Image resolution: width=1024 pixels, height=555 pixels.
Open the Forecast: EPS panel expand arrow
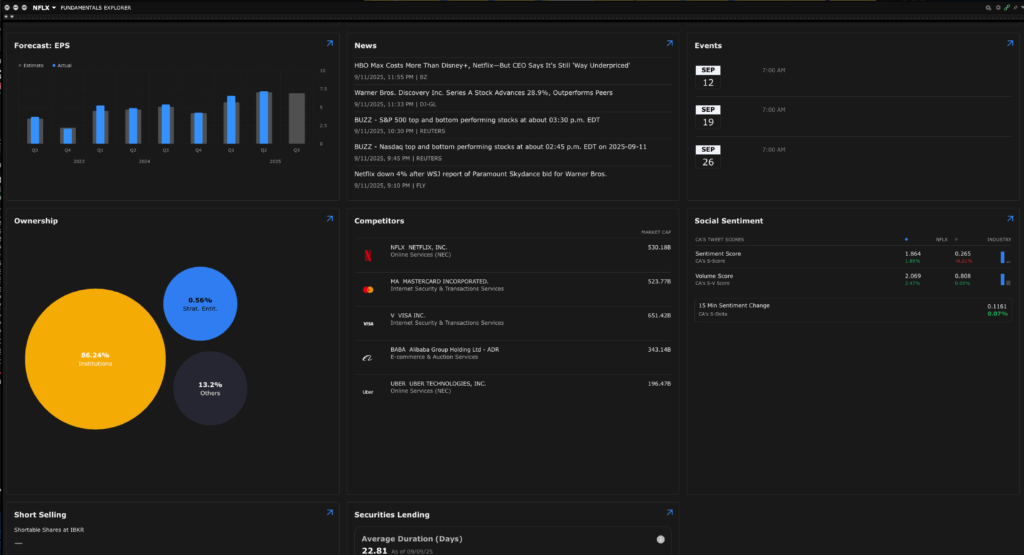click(329, 44)
